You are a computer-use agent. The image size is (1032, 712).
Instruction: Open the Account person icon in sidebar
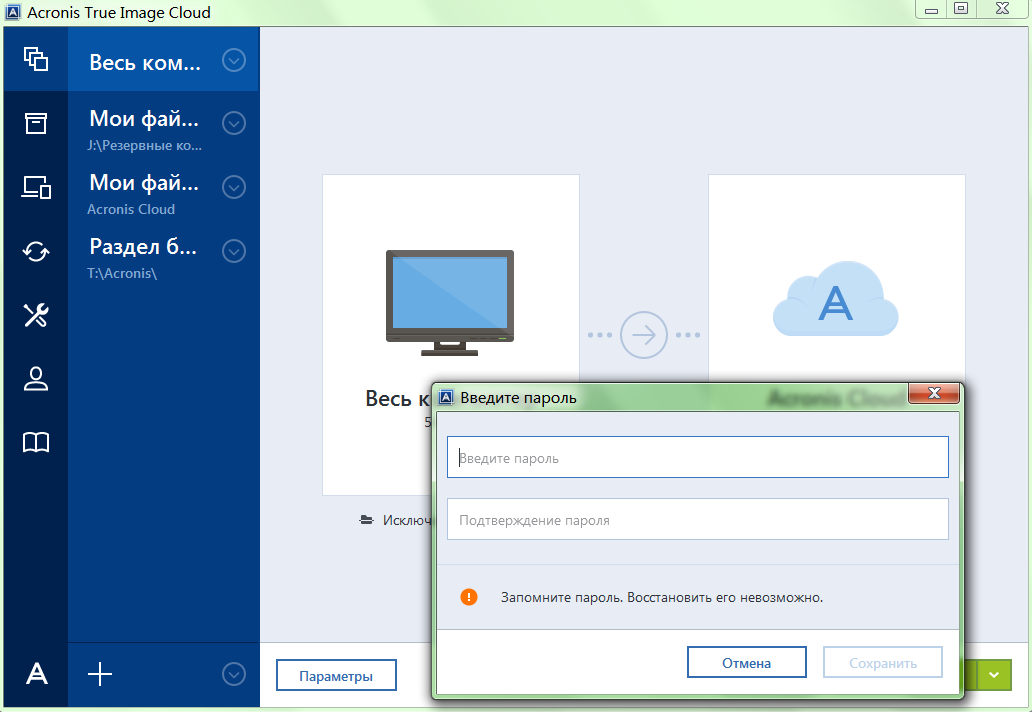36,378
